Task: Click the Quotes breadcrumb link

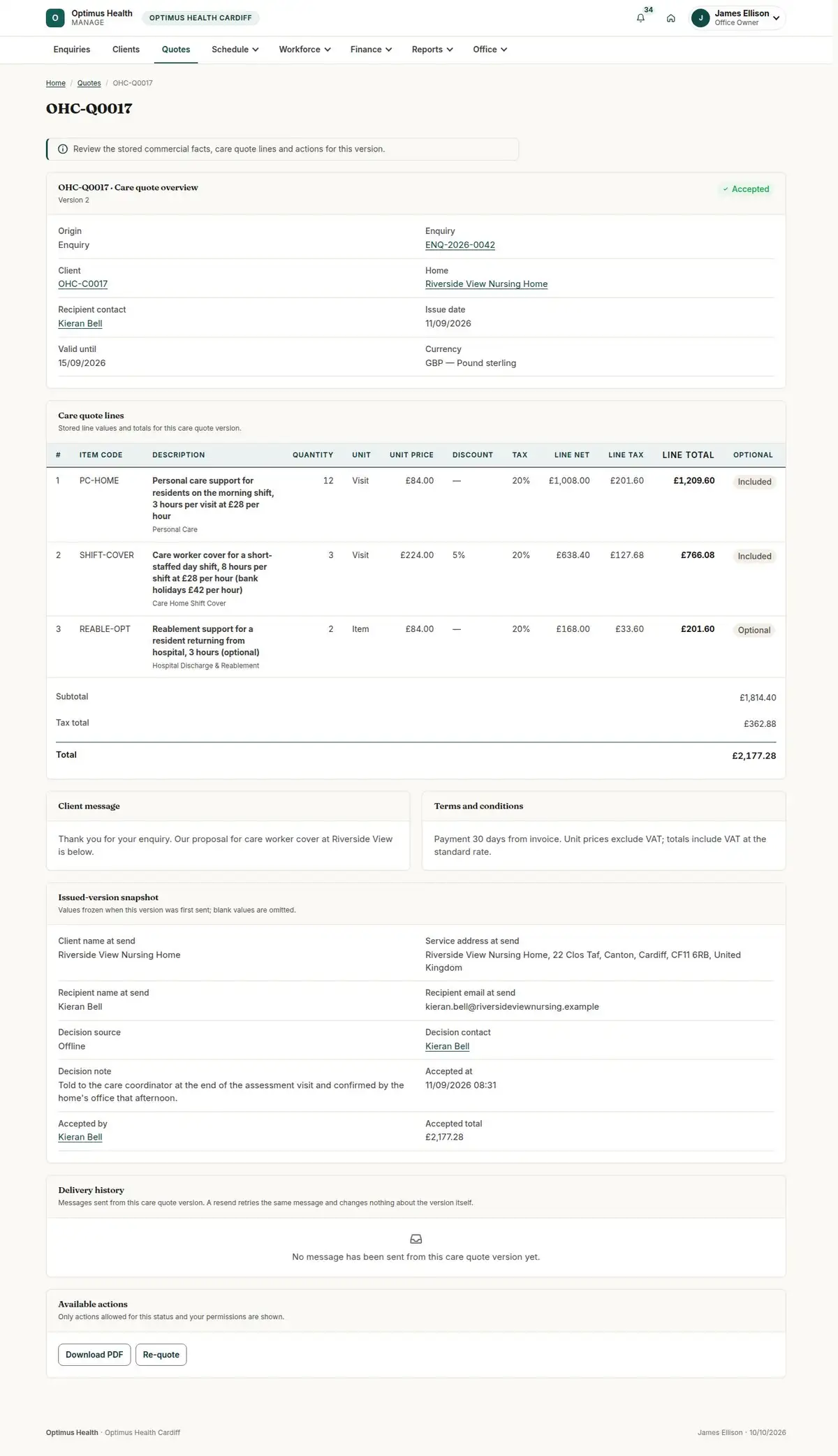Action: [89, 83]
